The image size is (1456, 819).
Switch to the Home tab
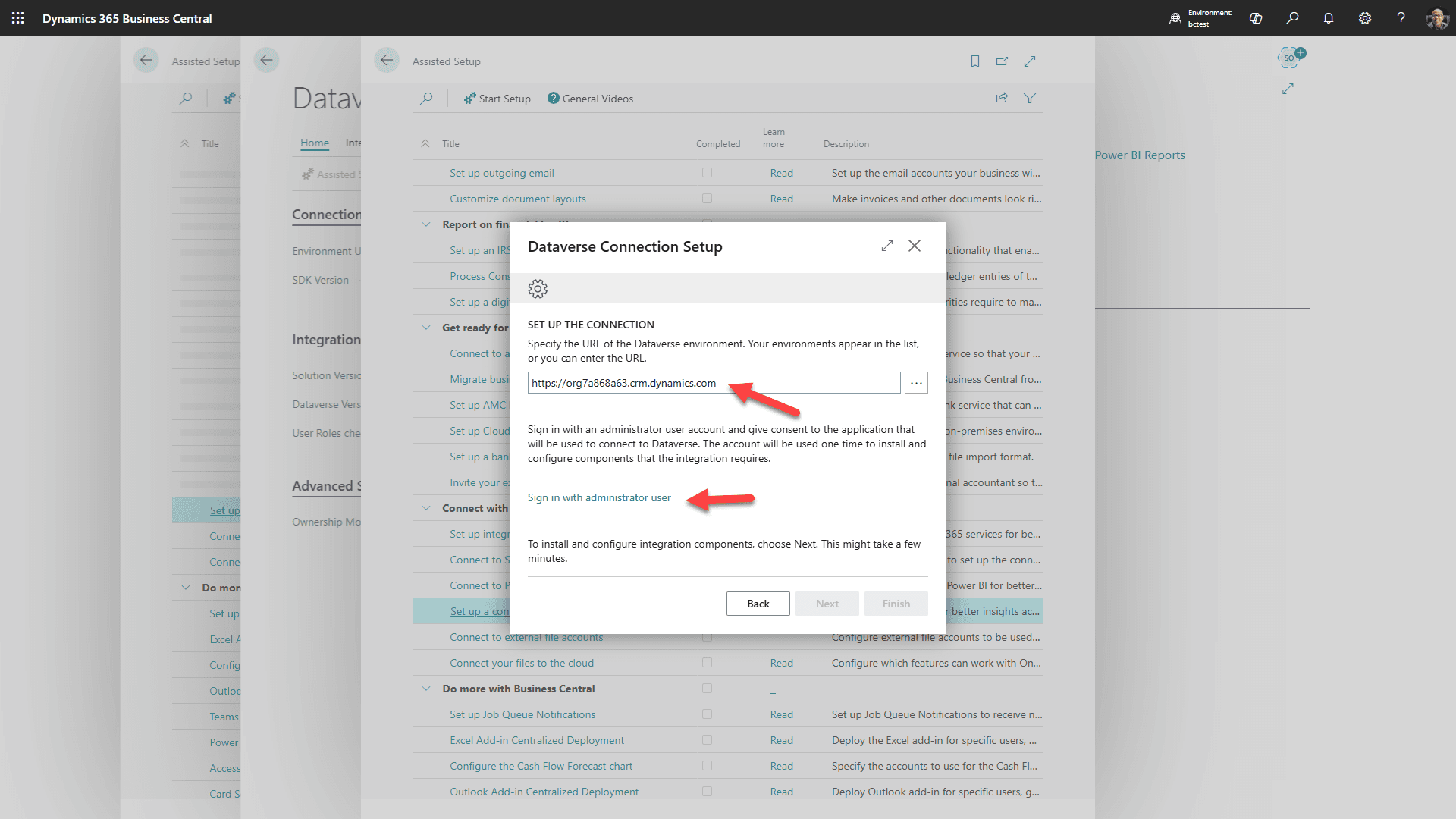coord(315,143)
